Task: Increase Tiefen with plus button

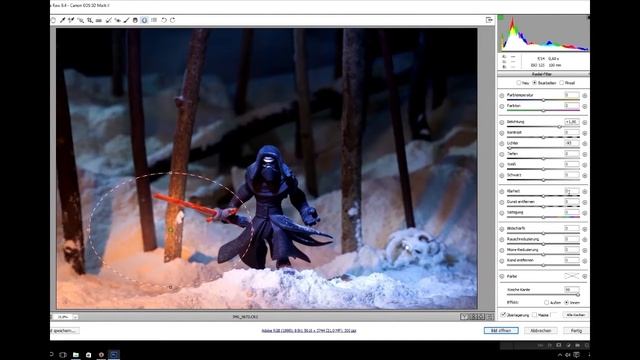Action: pyautogui.click(x=584, y=154)
